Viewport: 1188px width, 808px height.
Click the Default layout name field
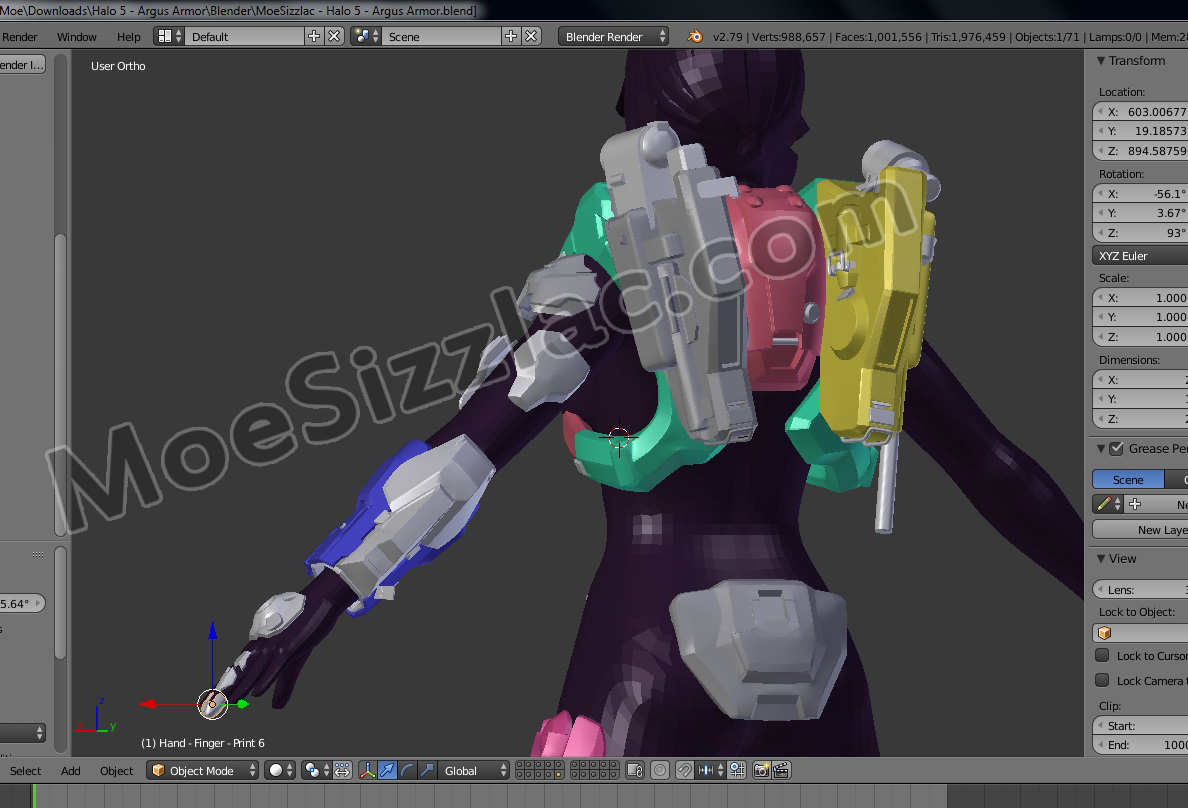[244, 36]
